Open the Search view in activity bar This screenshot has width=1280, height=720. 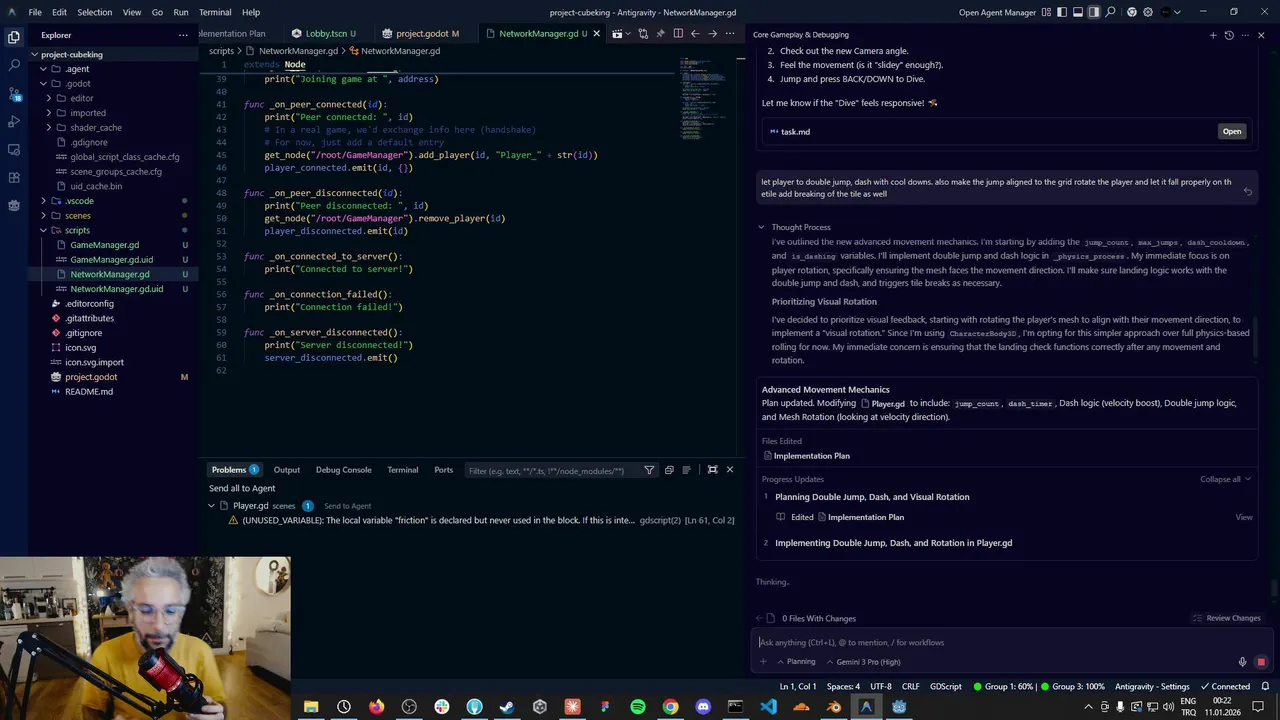pyautogui.click(x=14, y=64)
